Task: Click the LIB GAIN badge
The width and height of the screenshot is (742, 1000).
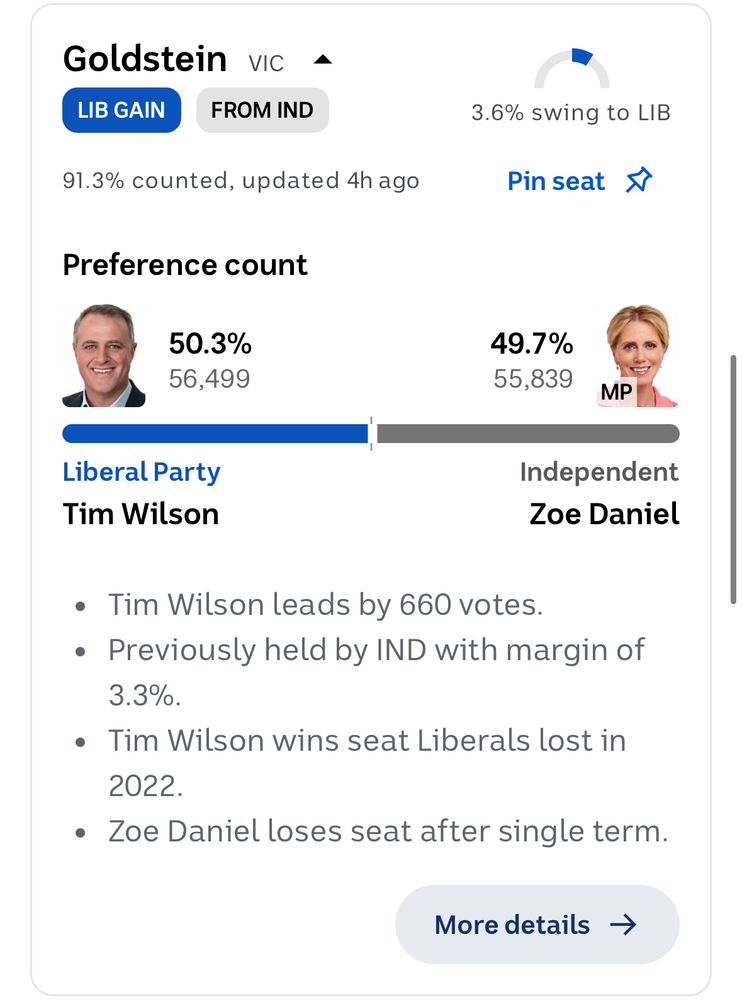Action: (121, 110)
